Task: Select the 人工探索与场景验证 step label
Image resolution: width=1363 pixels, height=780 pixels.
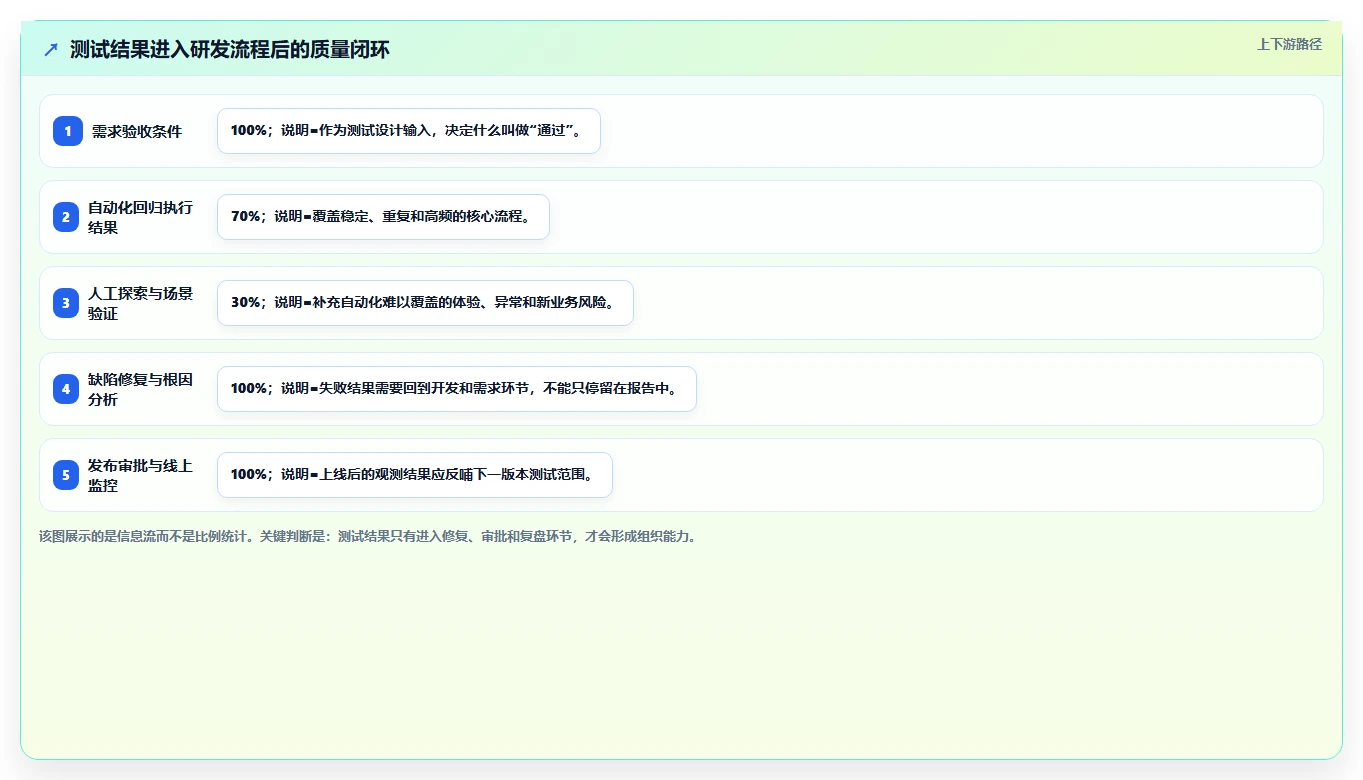Action: tap(140, 303)
